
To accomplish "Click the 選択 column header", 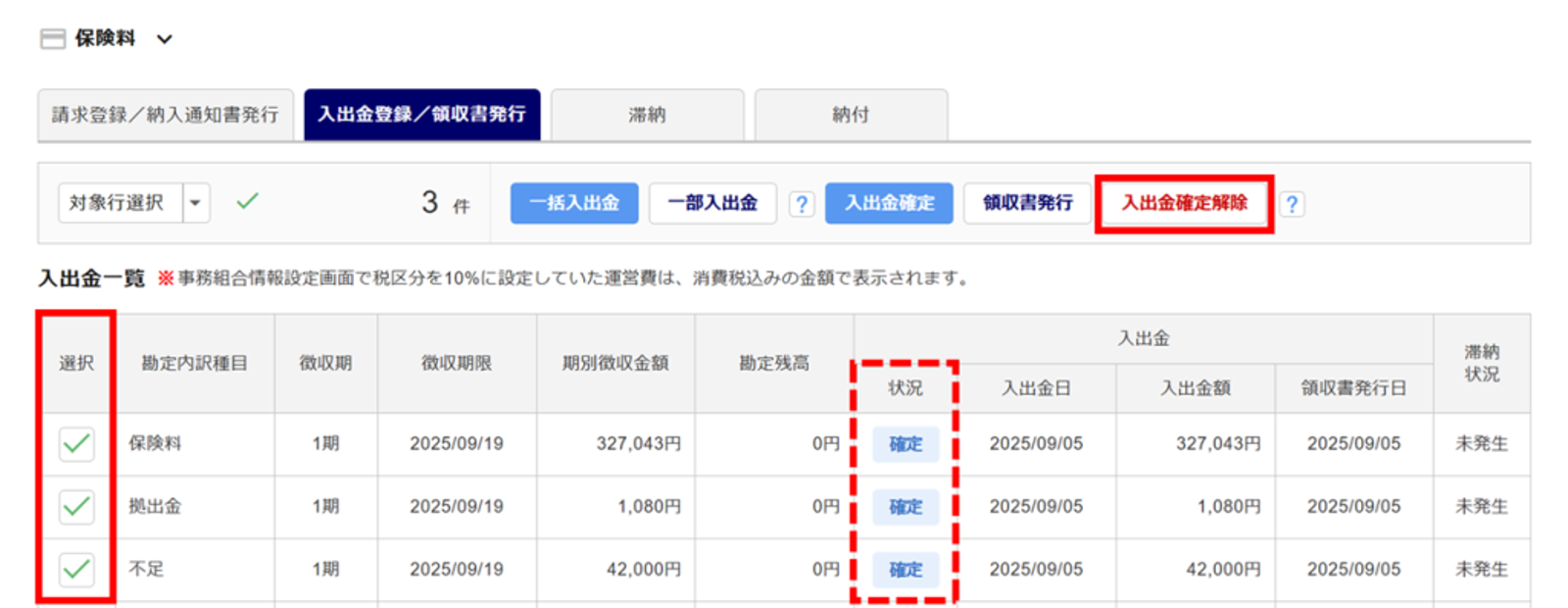I will 76,363.
